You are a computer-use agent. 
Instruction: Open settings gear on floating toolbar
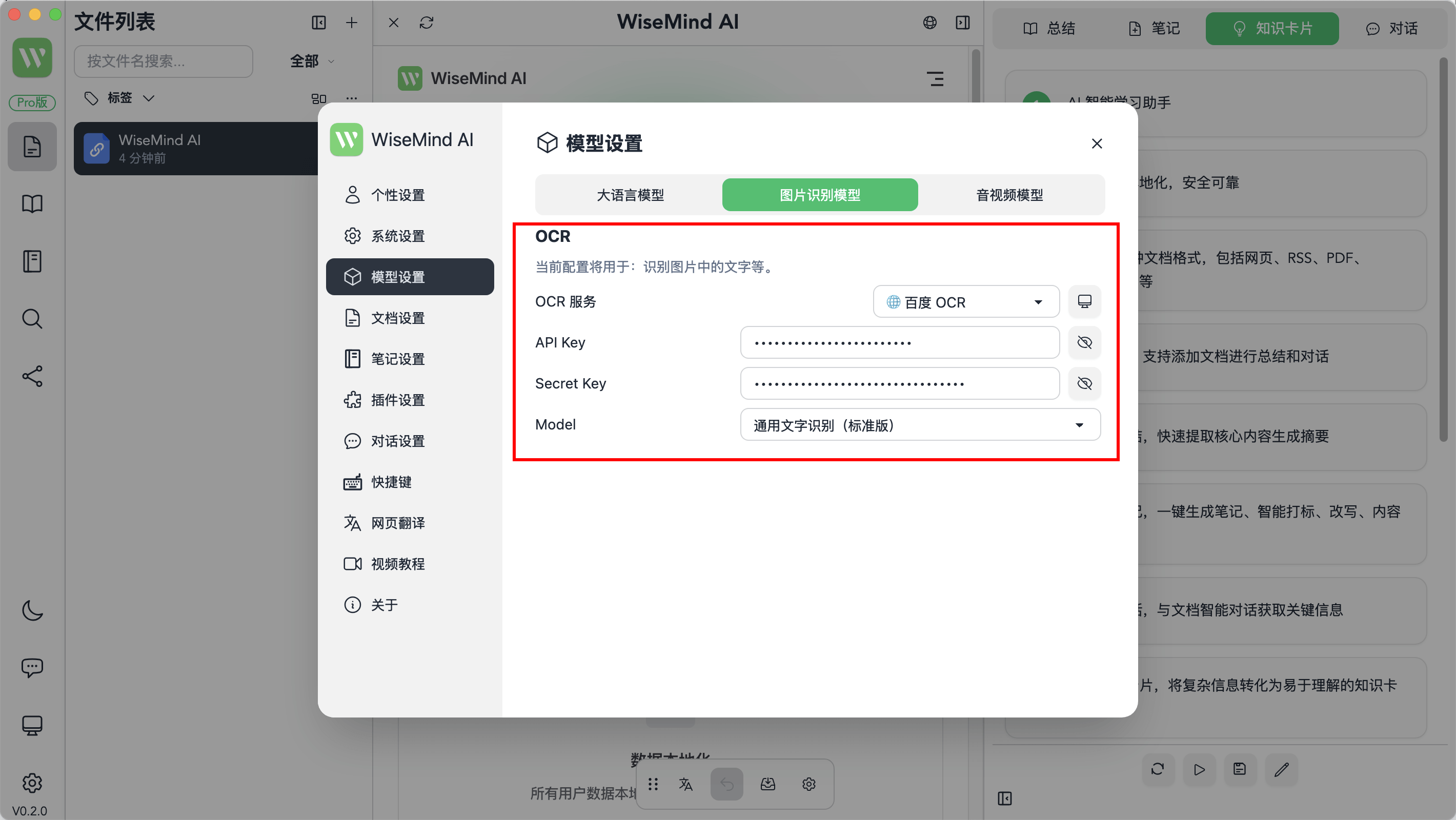tap(809, 785)
